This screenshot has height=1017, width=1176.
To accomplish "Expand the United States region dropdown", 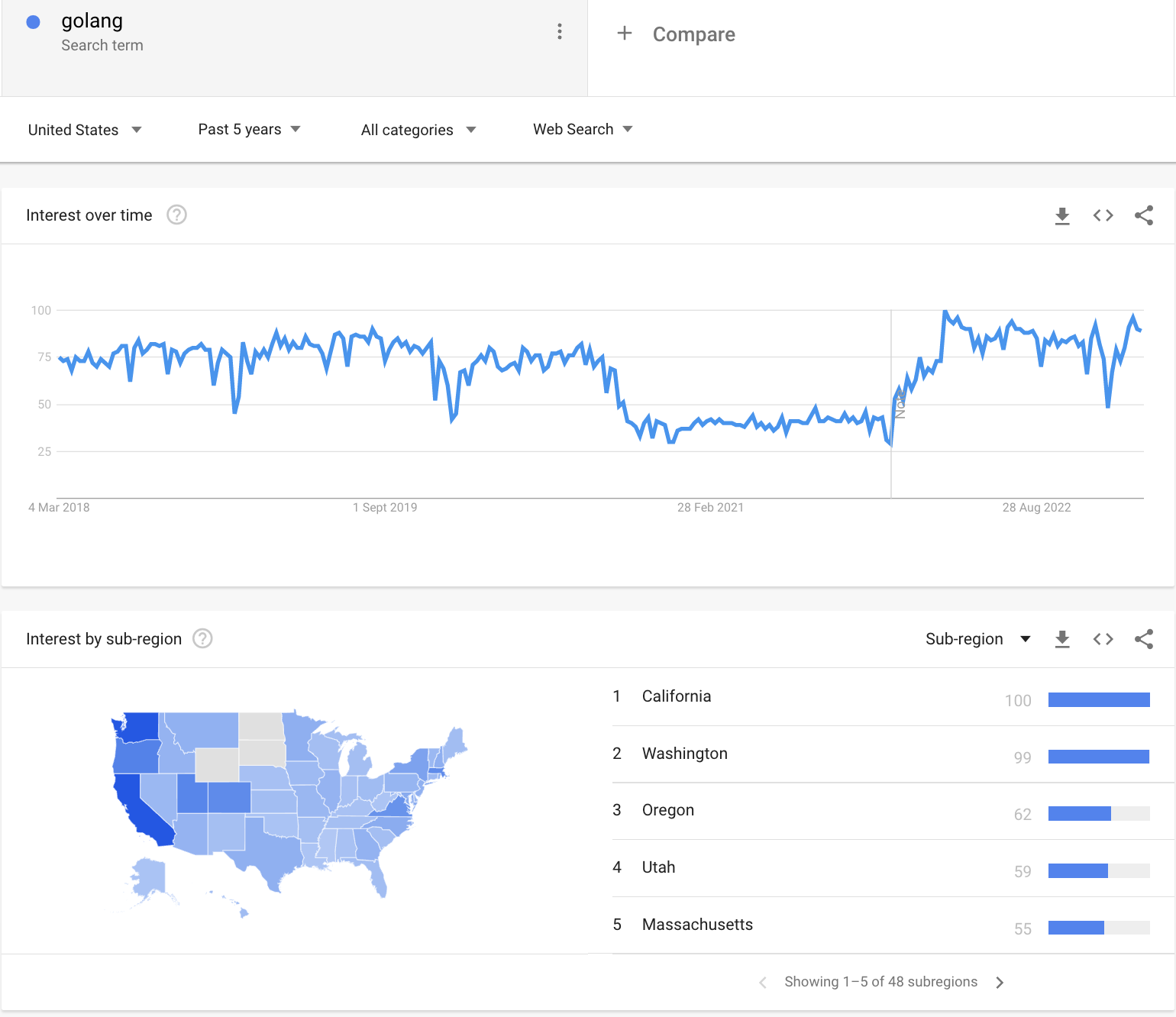I will point(85,130).
